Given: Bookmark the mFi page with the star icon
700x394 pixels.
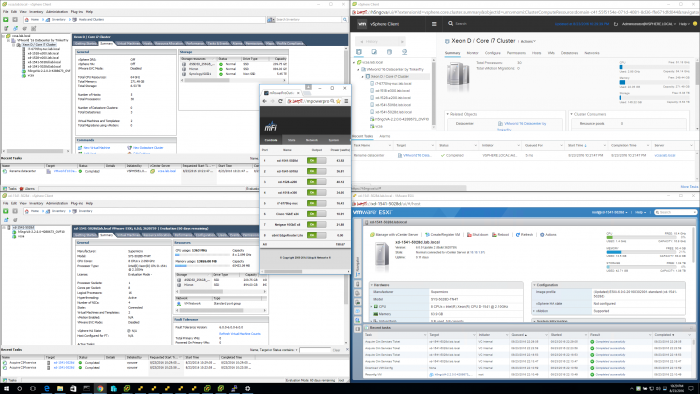Looking at the screenshot, I should 338,101.
